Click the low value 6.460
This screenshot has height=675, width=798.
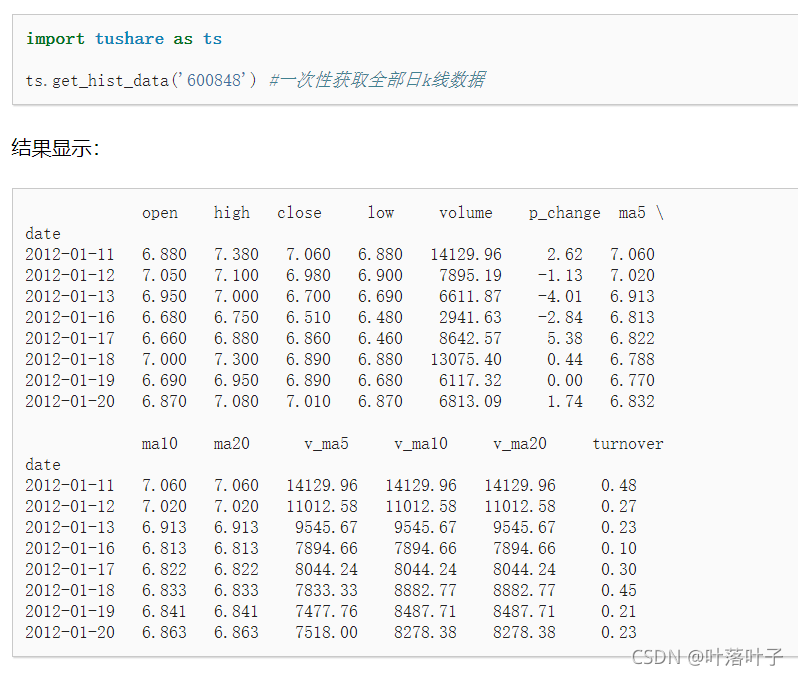click(380, 338)
